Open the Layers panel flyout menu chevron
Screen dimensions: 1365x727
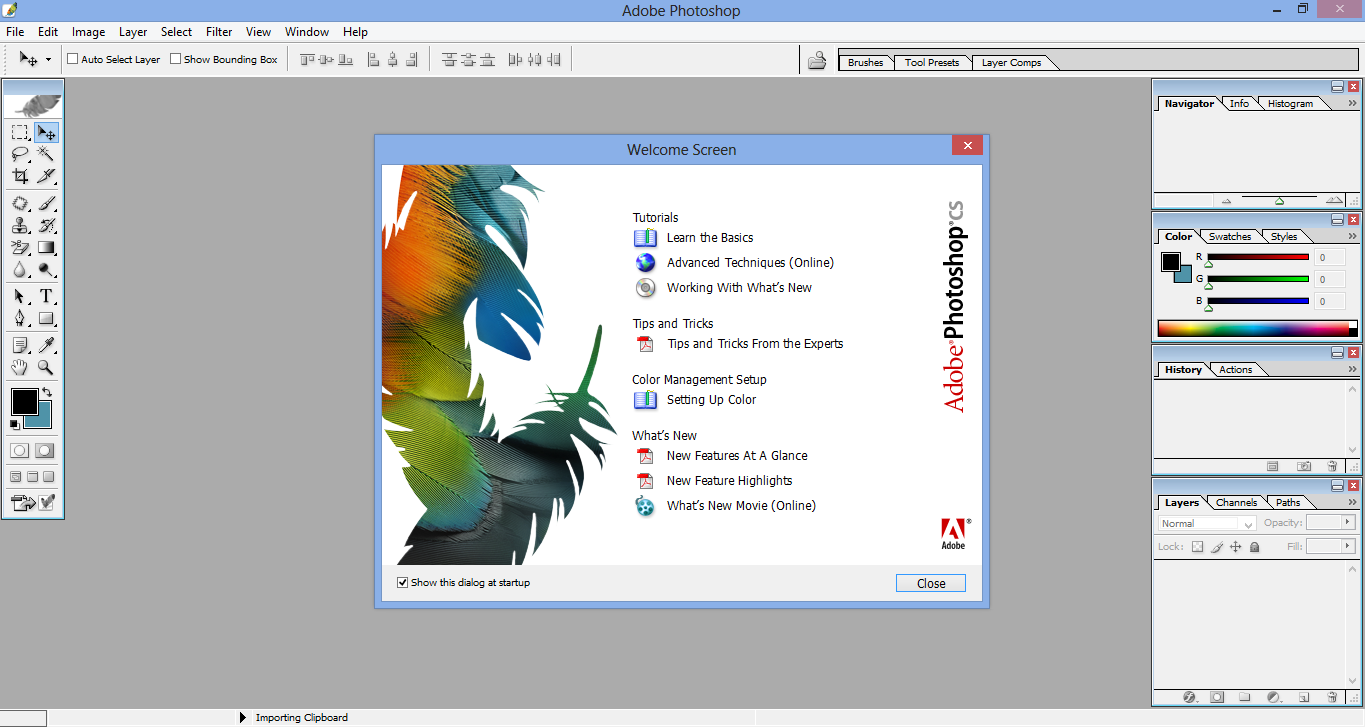pos(1352,501)
